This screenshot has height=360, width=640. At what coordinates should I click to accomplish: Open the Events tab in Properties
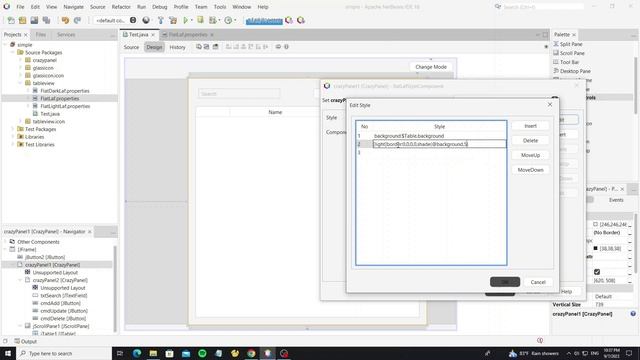pyautogui.click(x=616, y=200)
